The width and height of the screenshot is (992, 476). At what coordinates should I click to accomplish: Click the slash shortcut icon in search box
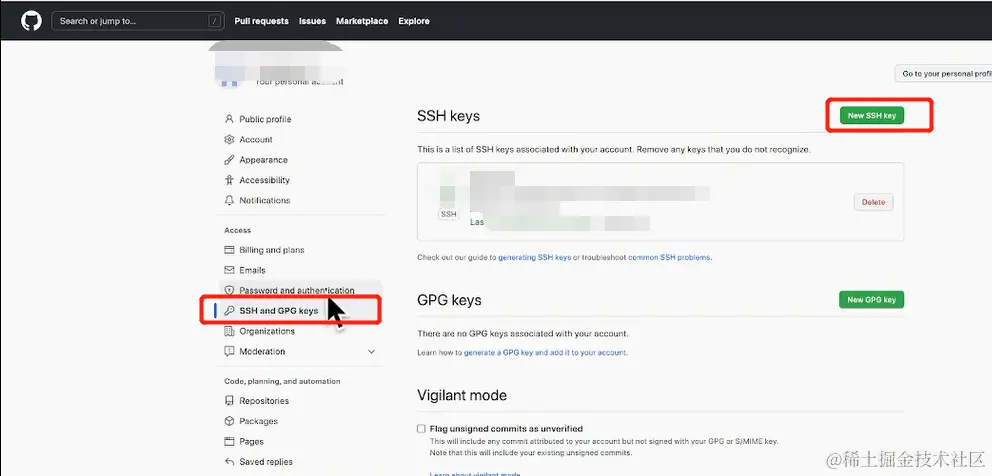(214, 21)
